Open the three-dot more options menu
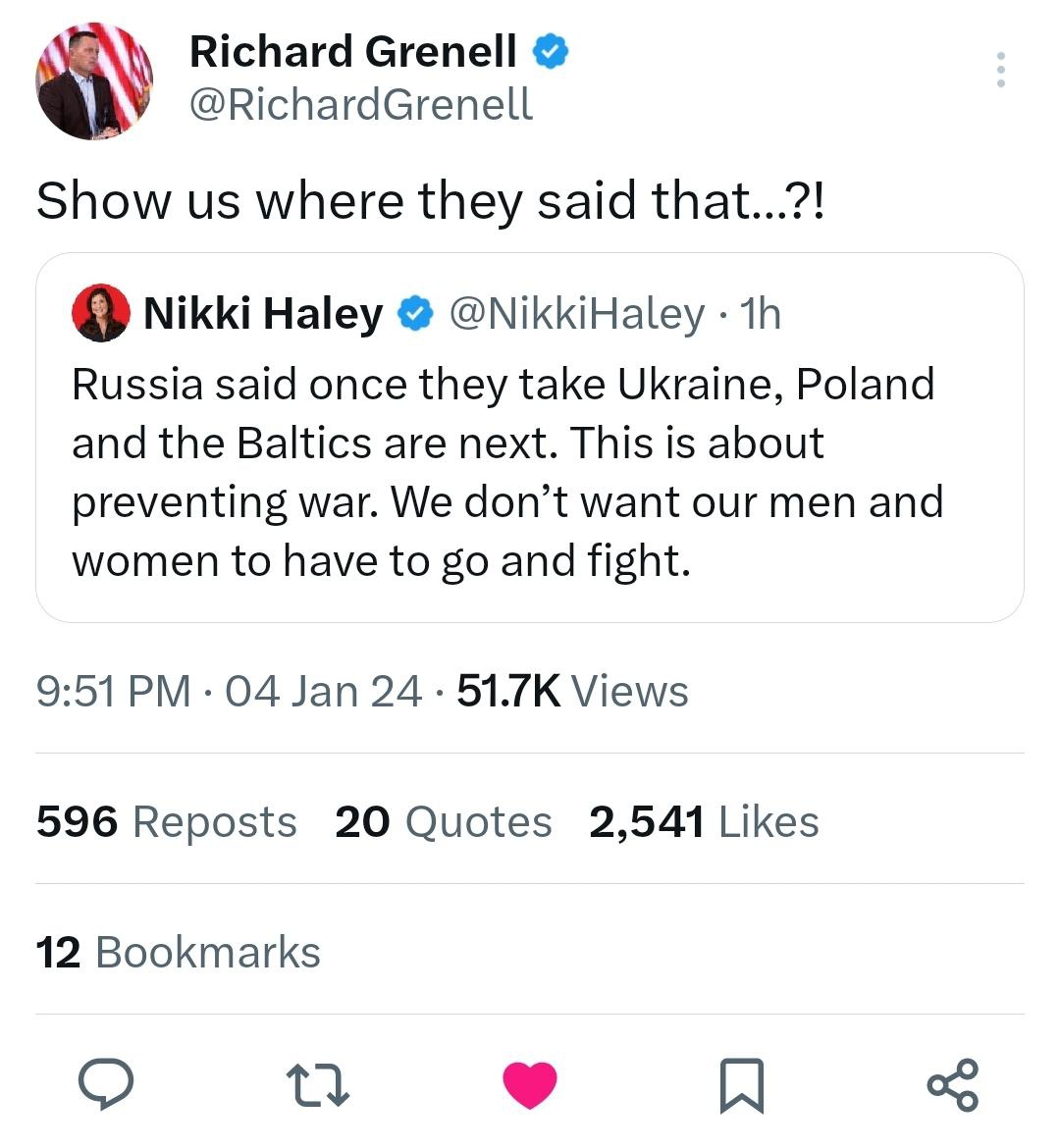This screenshot has width=1060, height=1148. coord(1000,70)
